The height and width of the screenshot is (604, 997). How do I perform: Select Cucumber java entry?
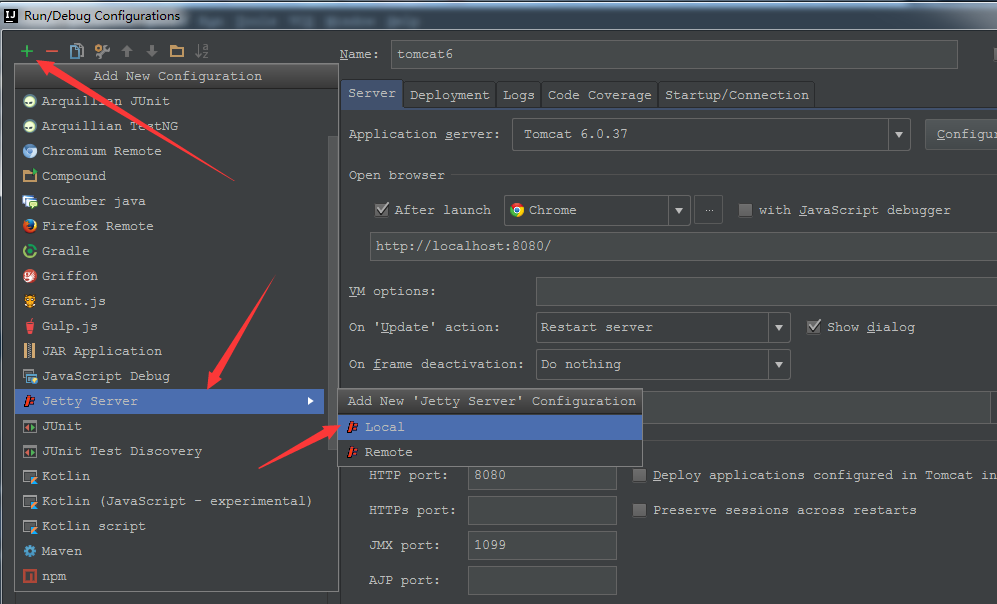pos(170,201)
